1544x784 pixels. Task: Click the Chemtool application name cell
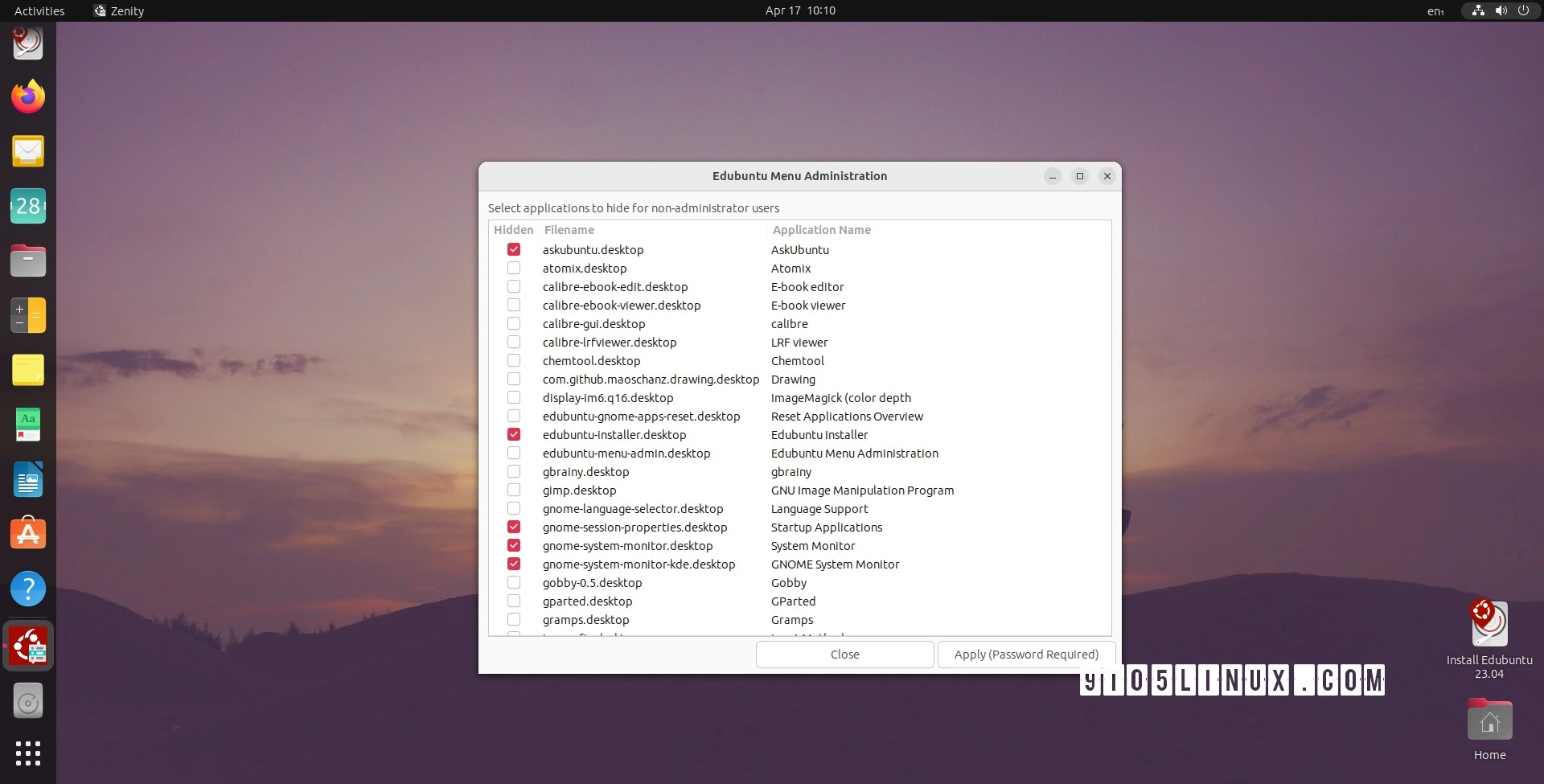pos(797,361)
